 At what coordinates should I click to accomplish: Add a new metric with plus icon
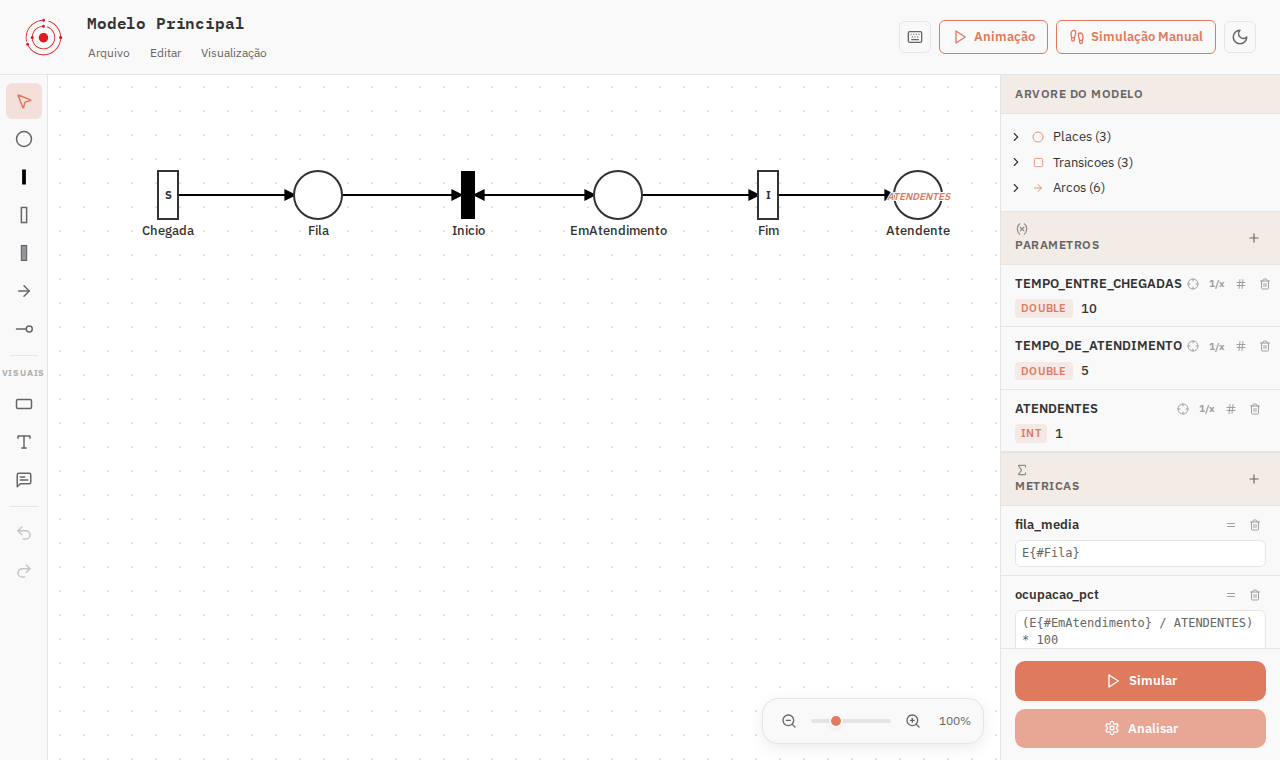[1254, 479]
